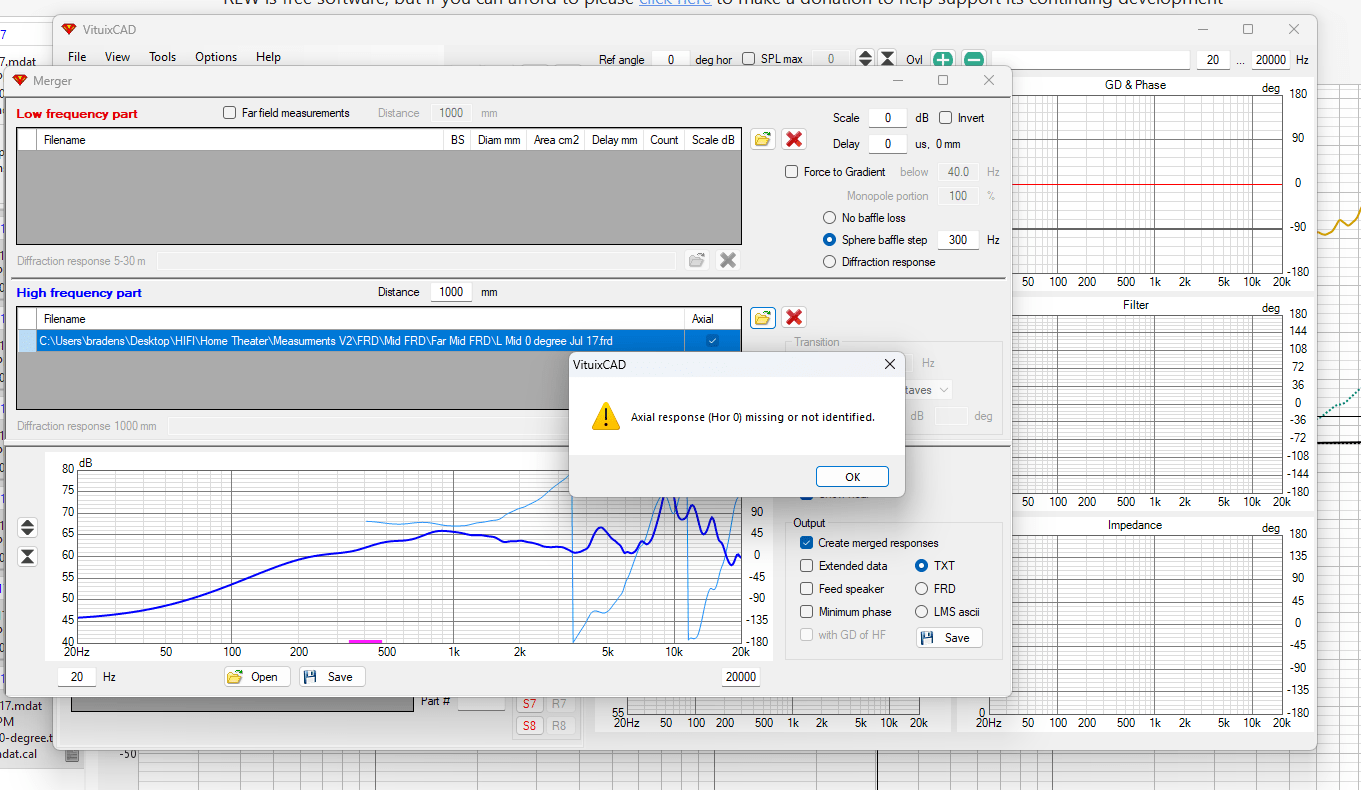Remove high frequency files with red X

click(x=794, y=318)
